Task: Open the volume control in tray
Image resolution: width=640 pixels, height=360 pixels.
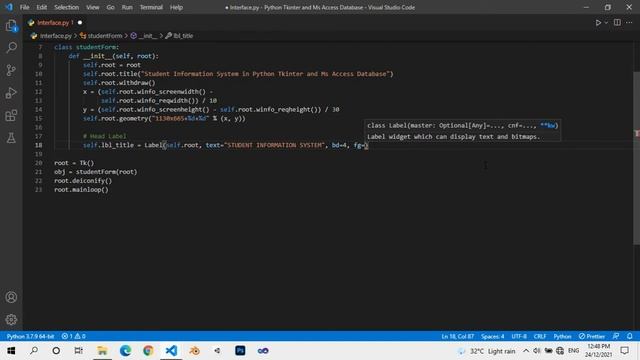Action: 537,351
